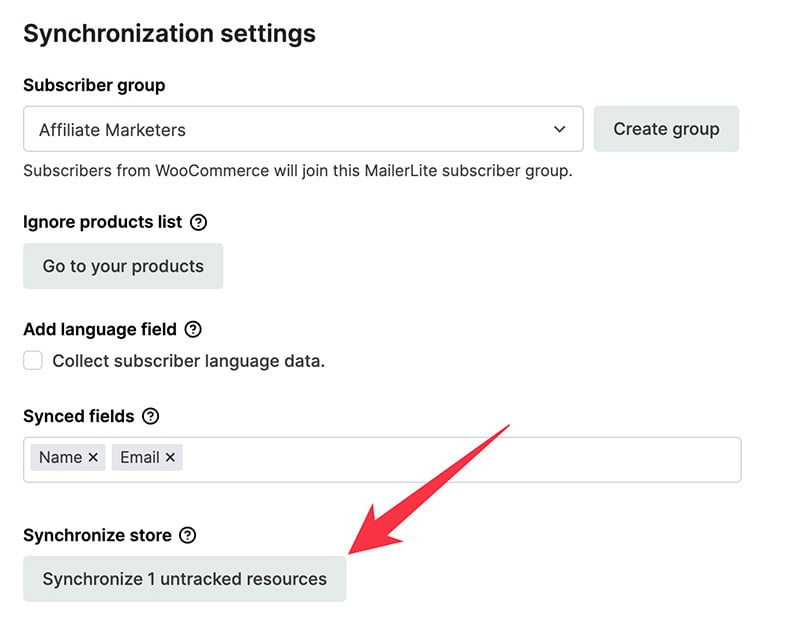Click the Create group button
This screenshot has height=639, width=800.
point(666,129)
